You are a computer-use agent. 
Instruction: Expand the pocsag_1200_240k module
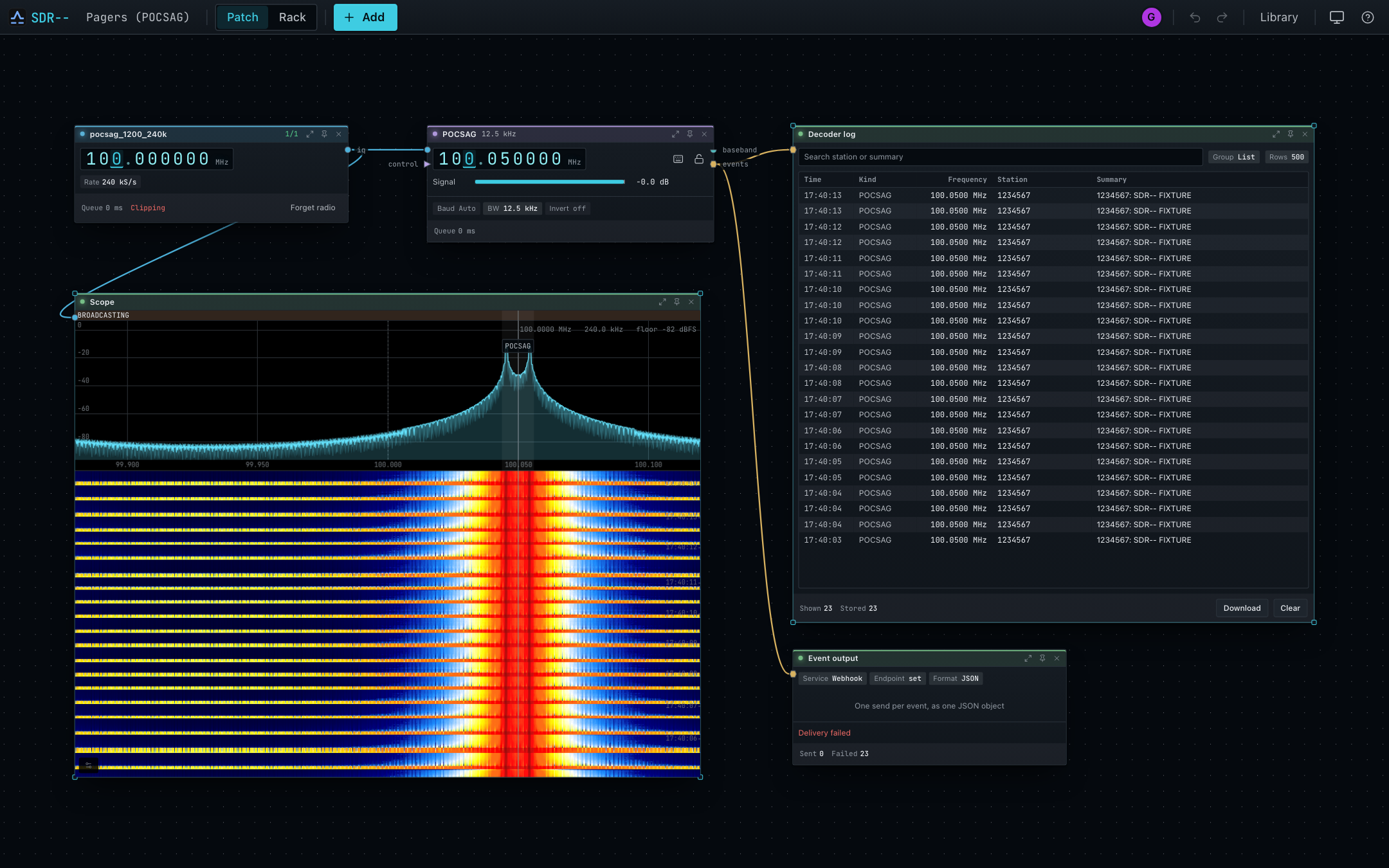click(x=310, y=134)
